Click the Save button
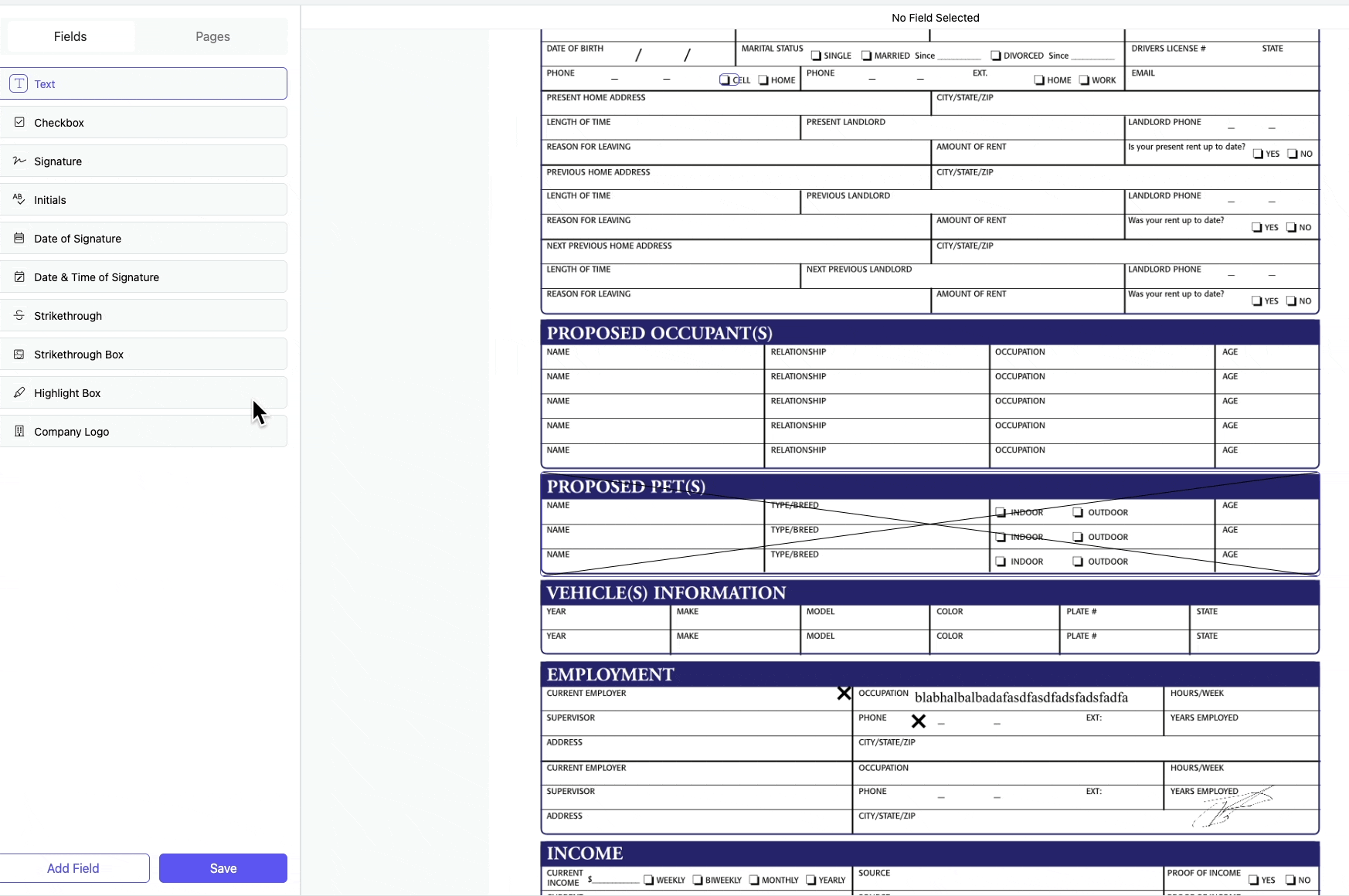This screenshot has width=1349, height=896. coord(223,868)
